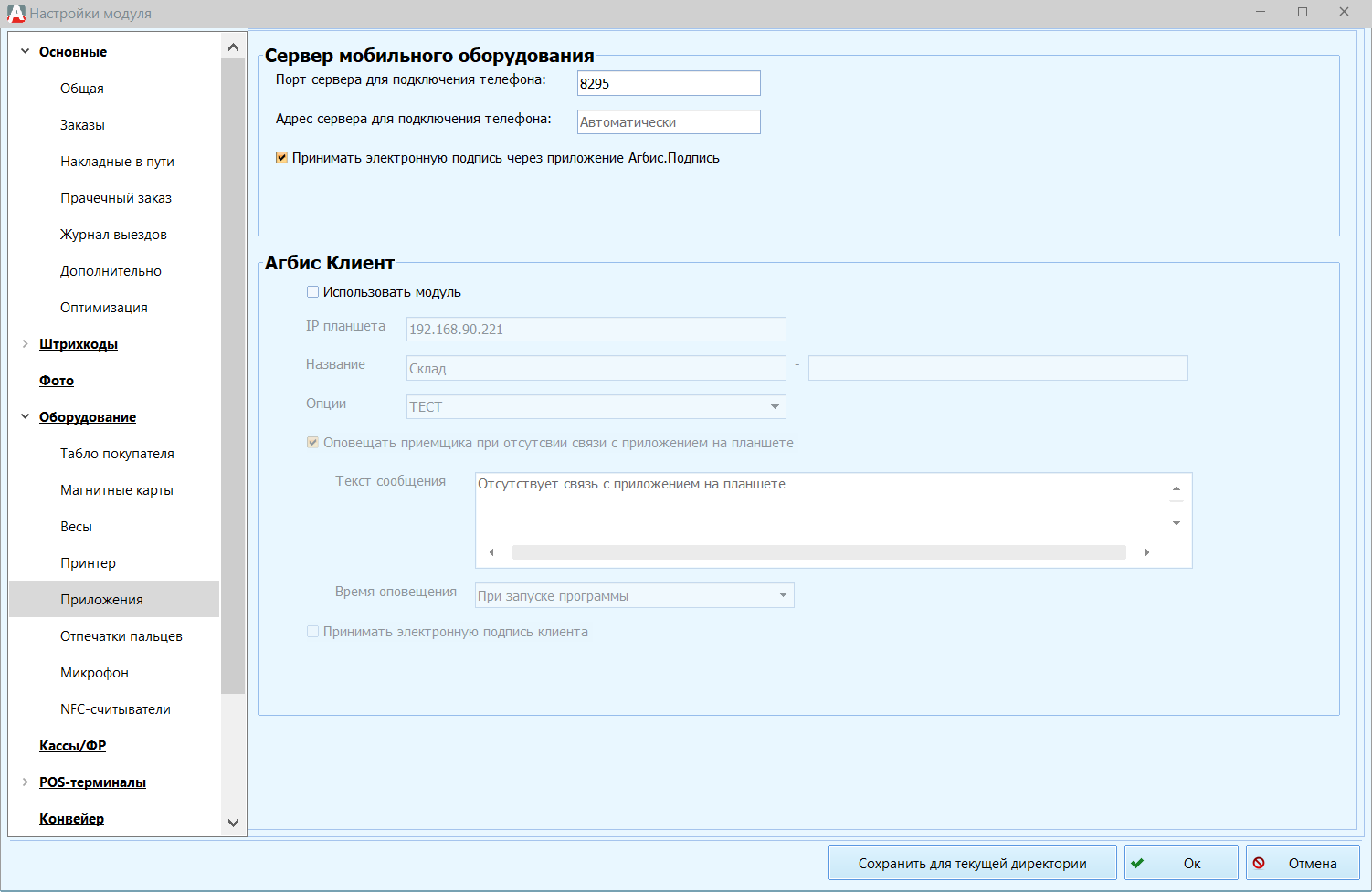Image resolution: width=1372 pixels, height=892 pixels.
Task: Open the Опции dropdown showing ТЕСТ
Action: [596, 406]
